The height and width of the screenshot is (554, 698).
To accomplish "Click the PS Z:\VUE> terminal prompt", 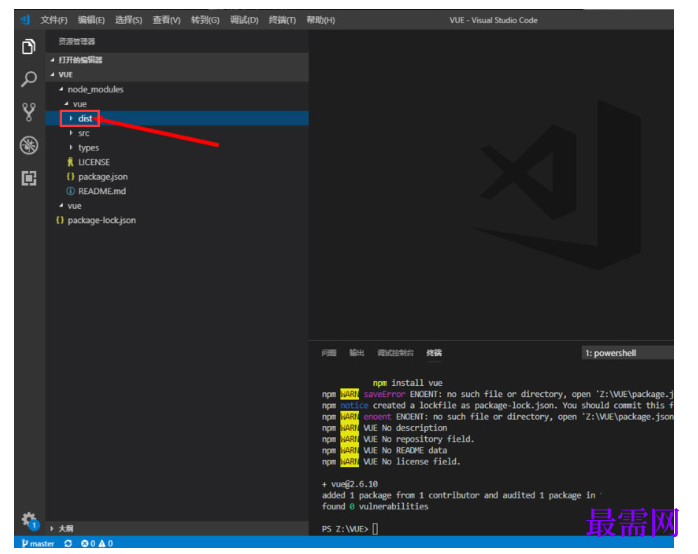I will point(345,529).
